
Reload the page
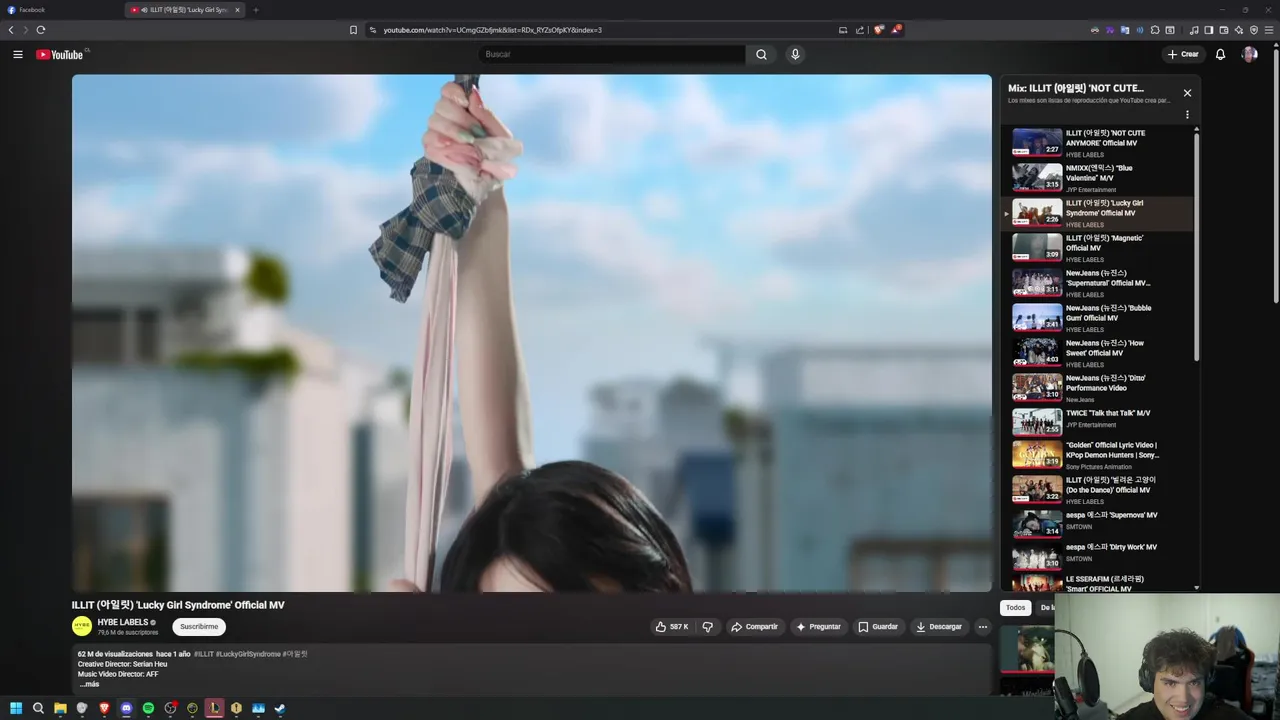click(x=41, y=30)
